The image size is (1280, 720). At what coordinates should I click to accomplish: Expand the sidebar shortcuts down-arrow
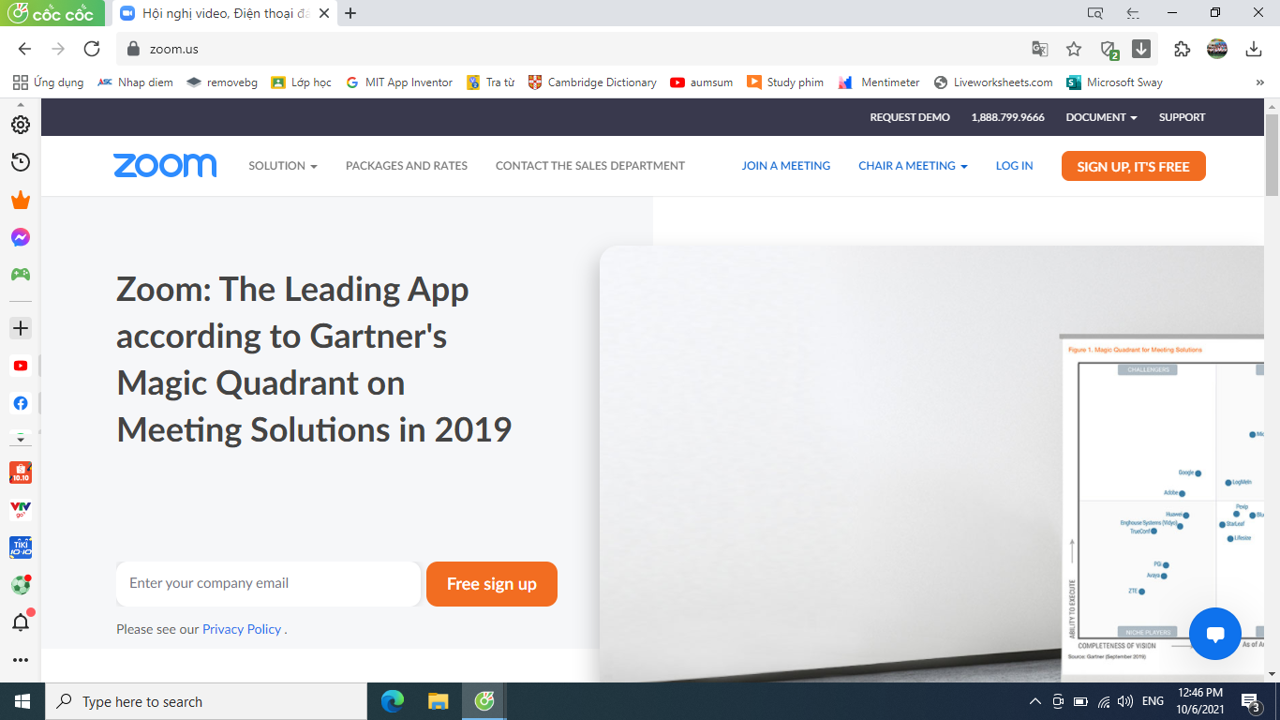(x=20, y=438)
